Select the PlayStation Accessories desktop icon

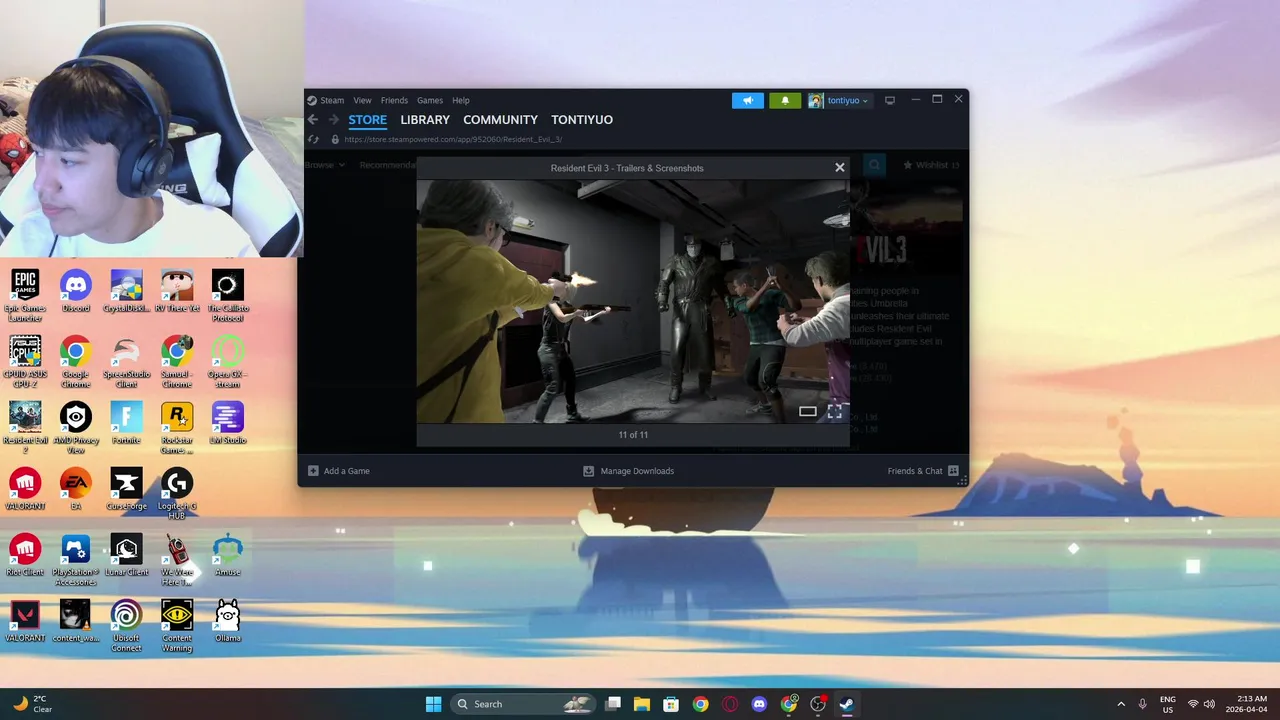(76, 559)
